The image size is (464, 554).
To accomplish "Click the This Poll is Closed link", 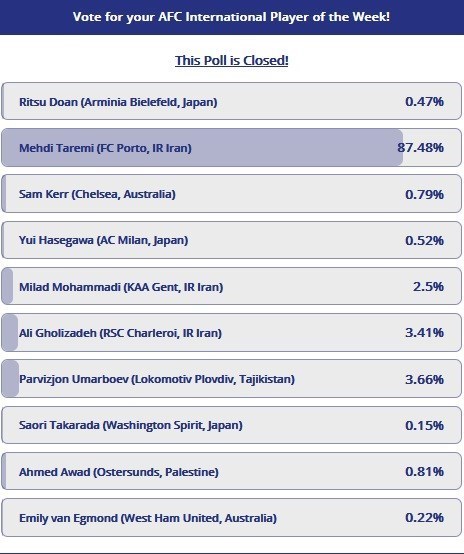I will pyautogui.click(x=231, y=60).
